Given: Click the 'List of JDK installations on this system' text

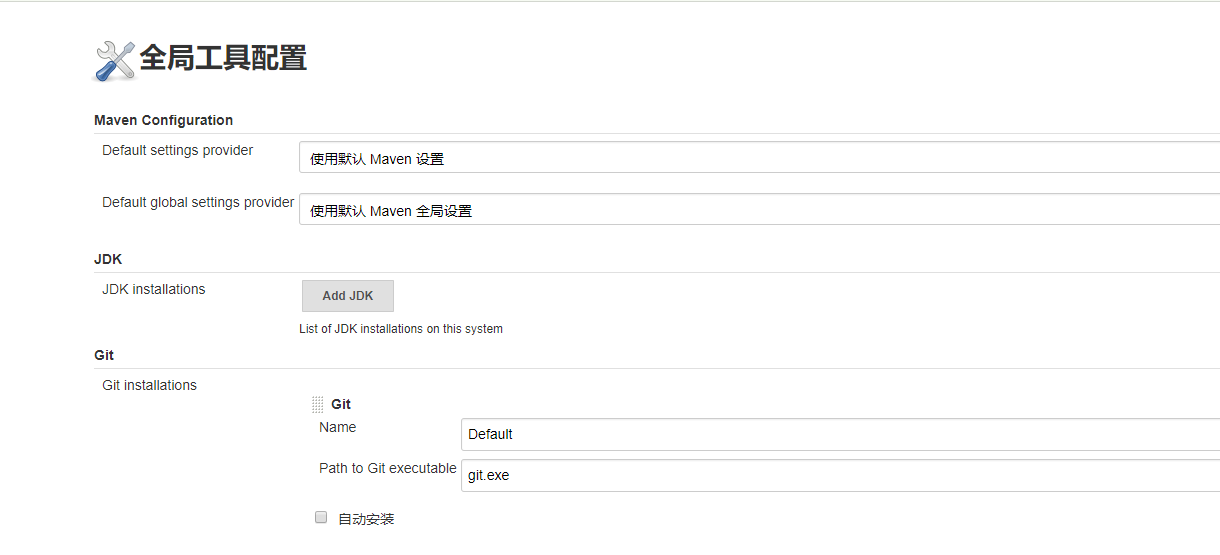Looking at the screenshot, I should [401, 328].
